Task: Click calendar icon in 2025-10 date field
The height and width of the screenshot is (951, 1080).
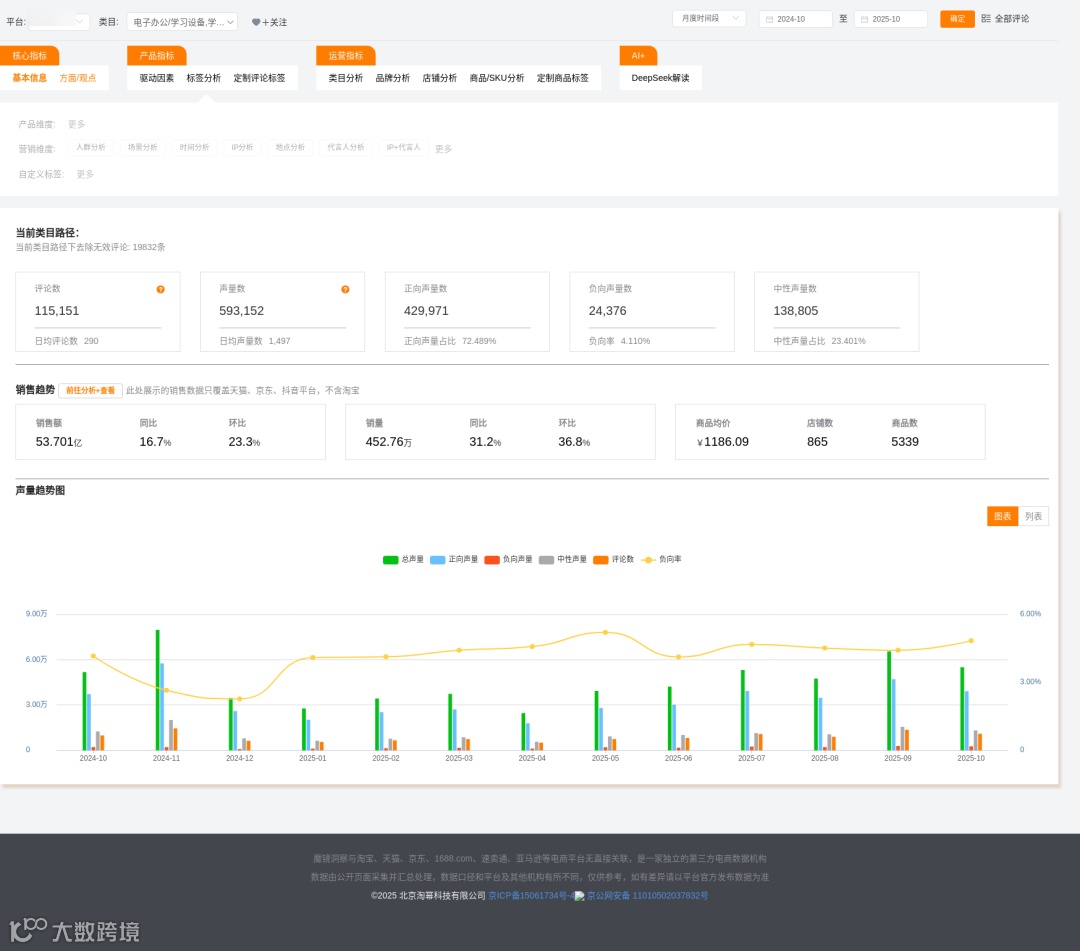Action: 864,19
